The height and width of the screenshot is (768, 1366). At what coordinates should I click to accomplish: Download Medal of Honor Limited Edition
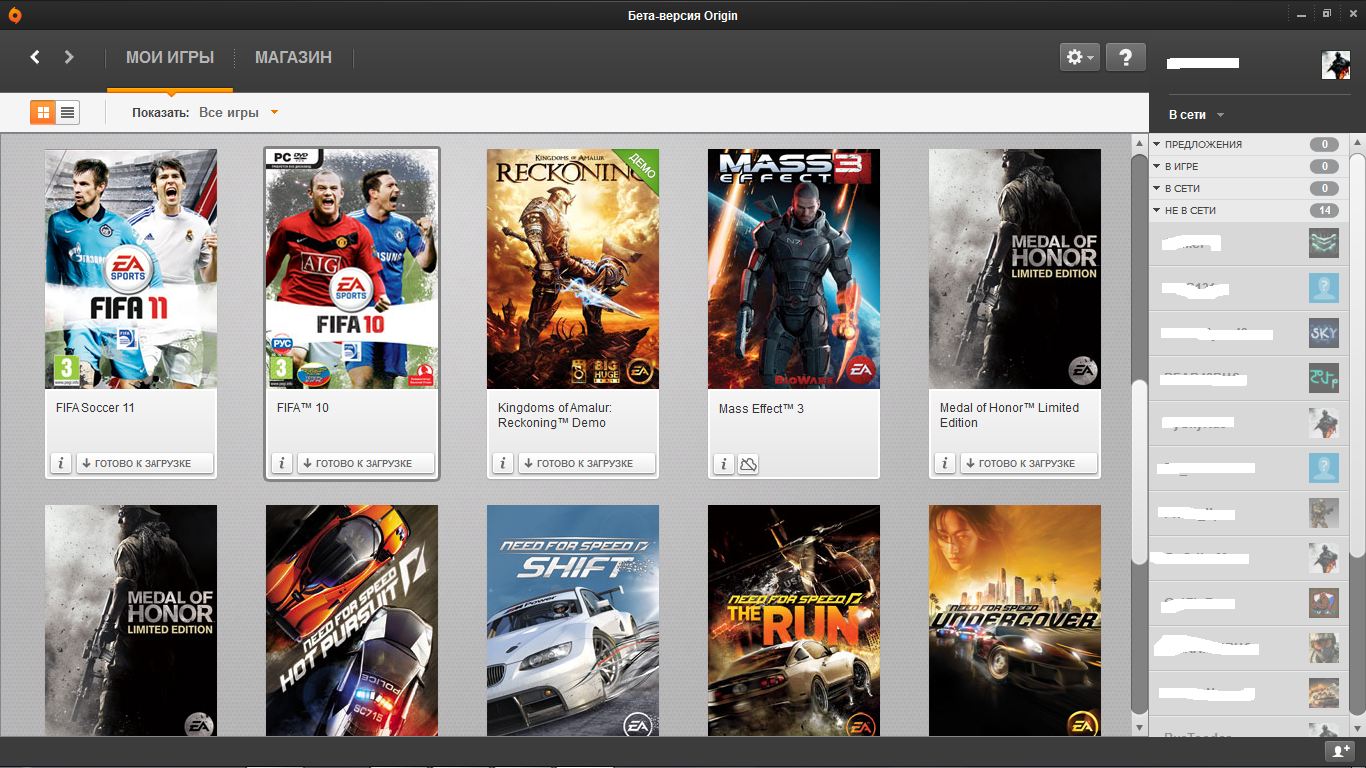point(1029,463)
